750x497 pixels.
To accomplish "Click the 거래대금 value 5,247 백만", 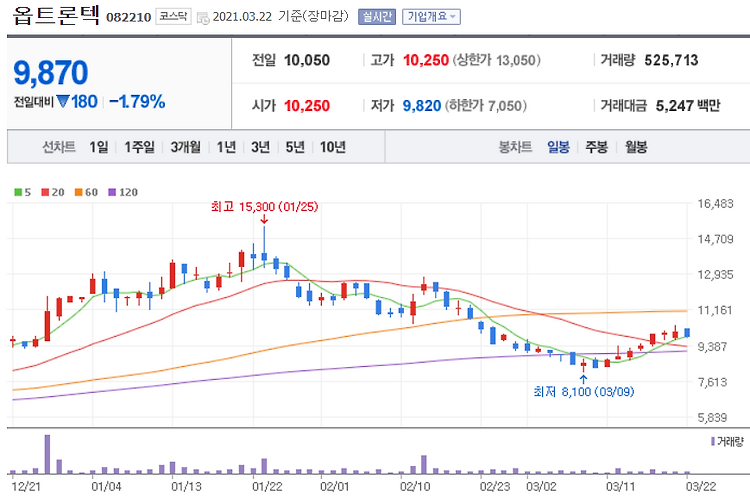I will [688, 106].
